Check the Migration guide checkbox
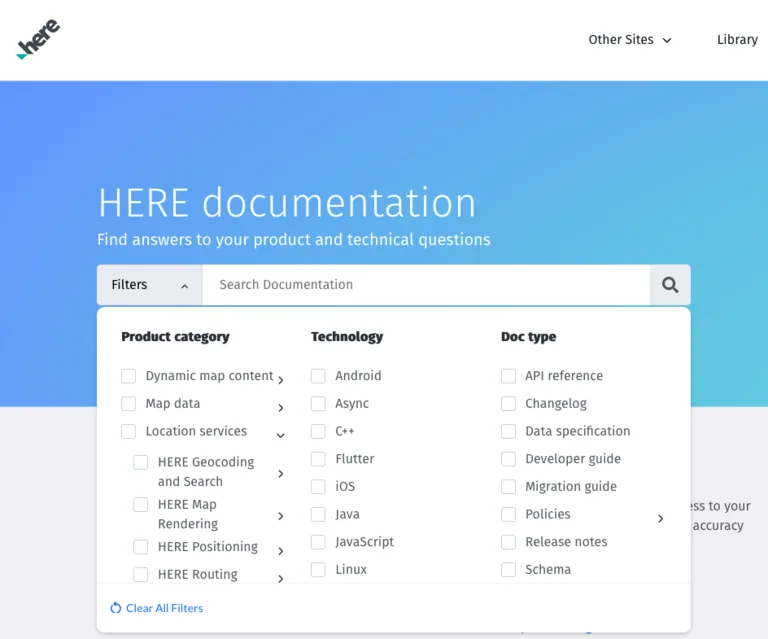 (508, 487)
